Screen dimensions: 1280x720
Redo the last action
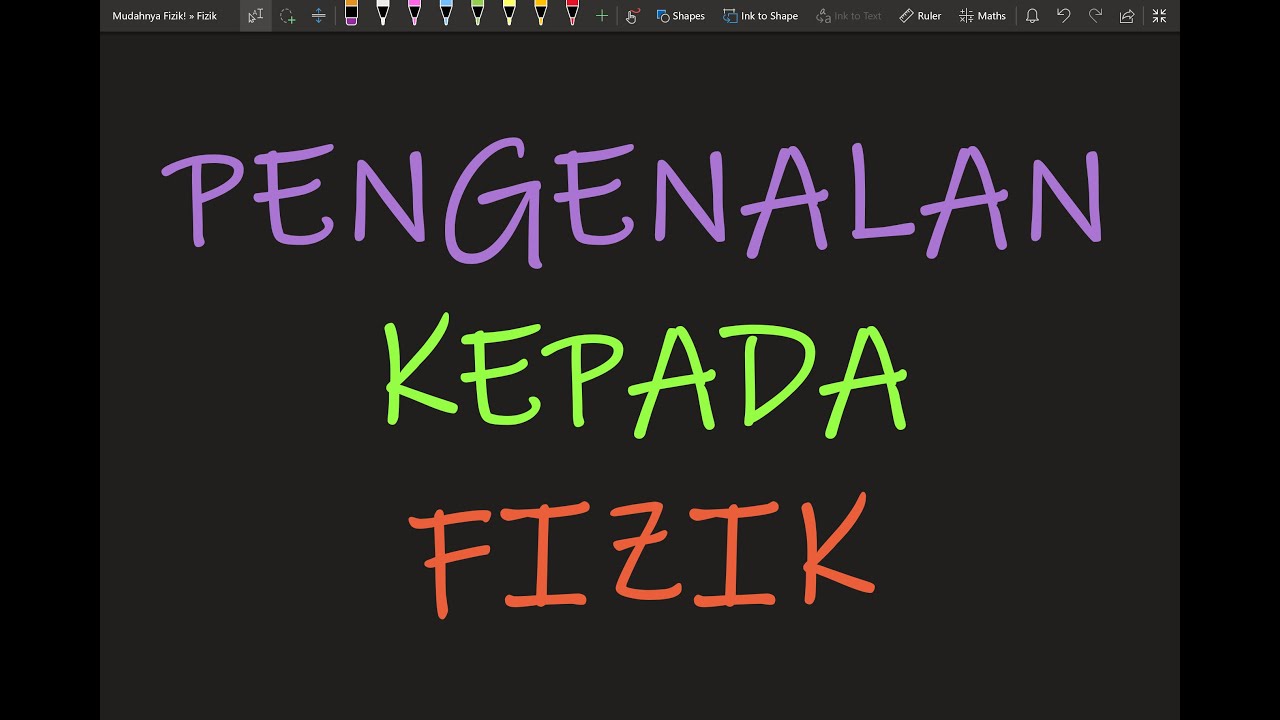point(1095,16)
